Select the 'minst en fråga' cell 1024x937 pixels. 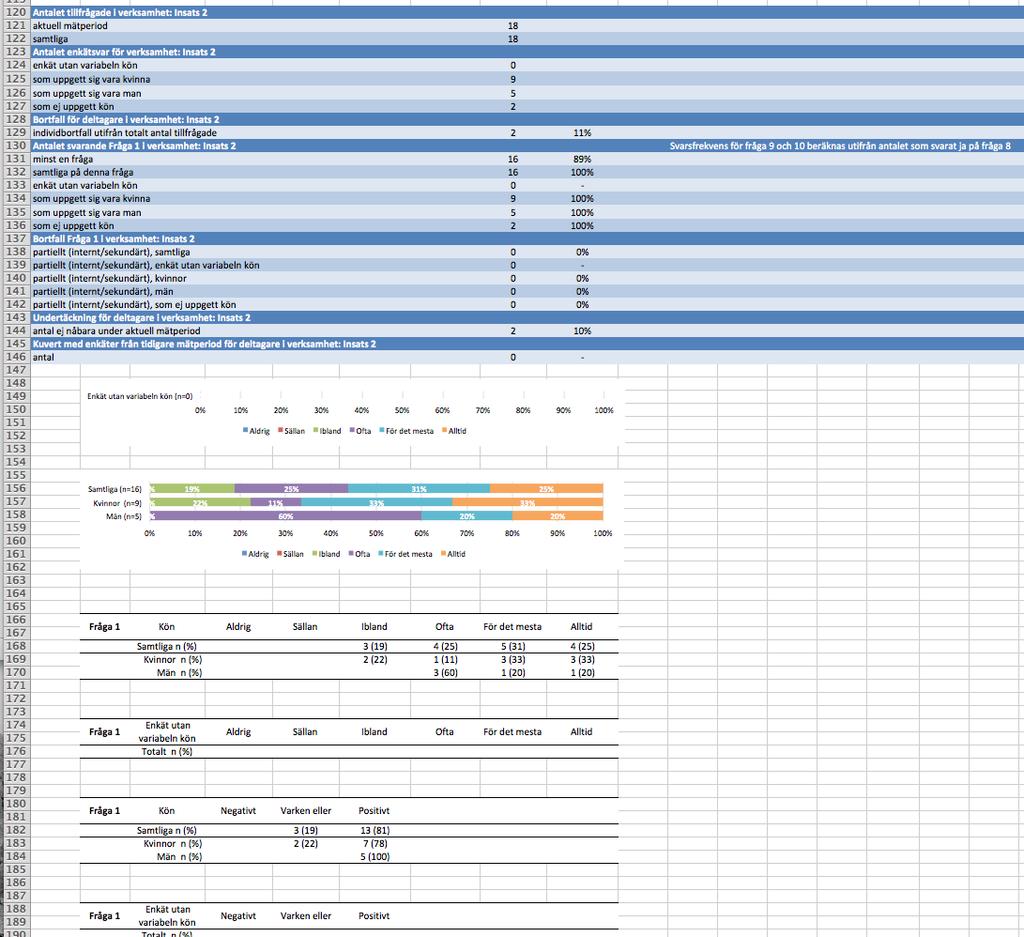63,159
